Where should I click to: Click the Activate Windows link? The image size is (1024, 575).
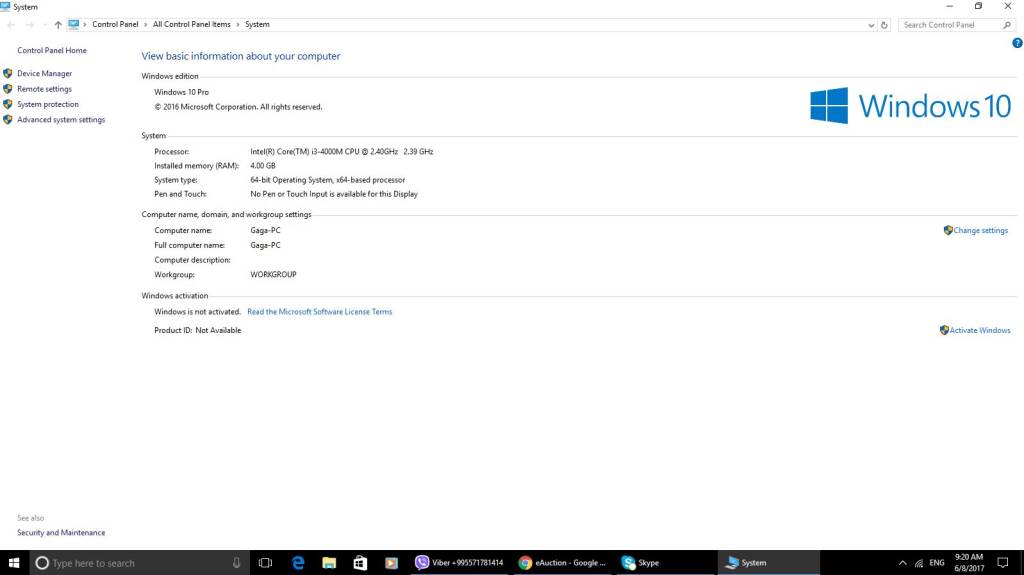point(980,331)
